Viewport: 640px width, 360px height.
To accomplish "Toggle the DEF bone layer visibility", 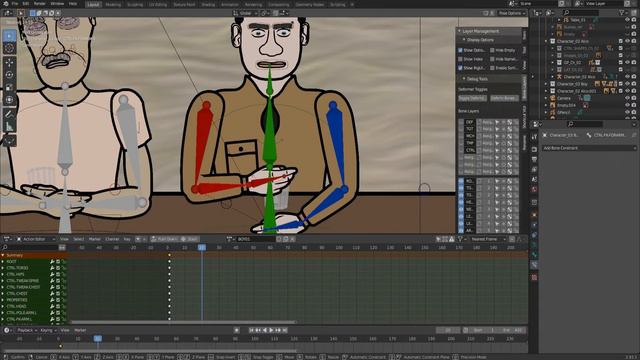I will coord(461,122).
